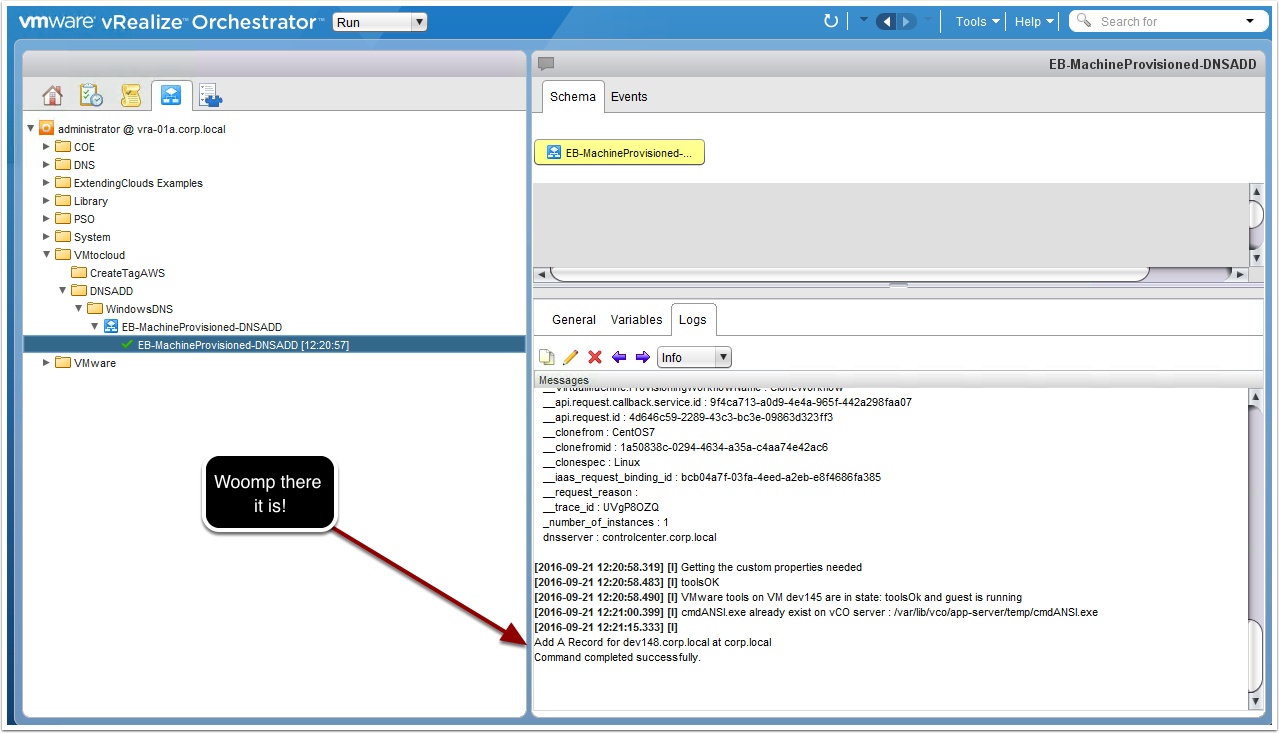Open the inventory plug-in tab icon
The image size is (1279, 733).
[x=210, y=95]
